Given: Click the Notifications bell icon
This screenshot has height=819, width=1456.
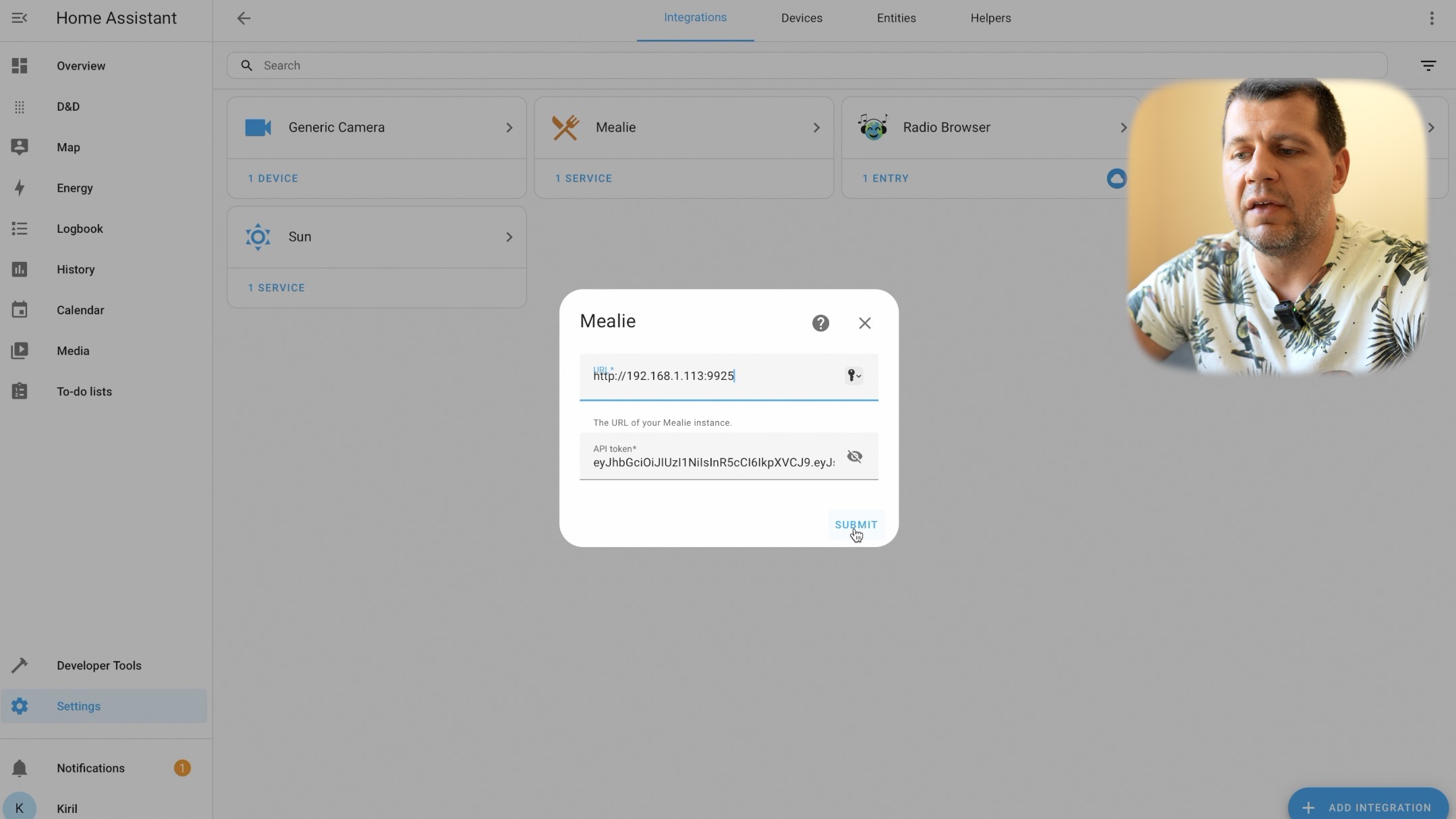Looking at the screenshot, I should pyautogui.click(x=20, y=768).
